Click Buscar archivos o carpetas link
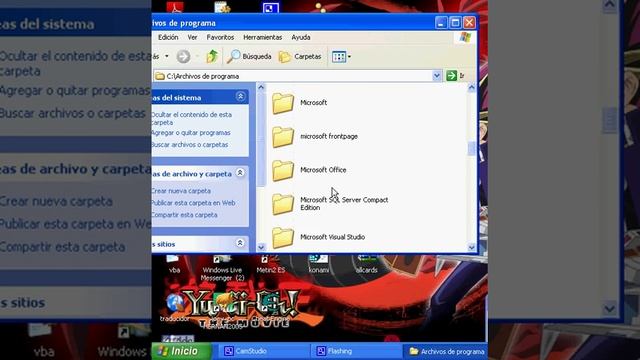Image resolution: width=640 pixels, height=360 pixels. [189, 144]
